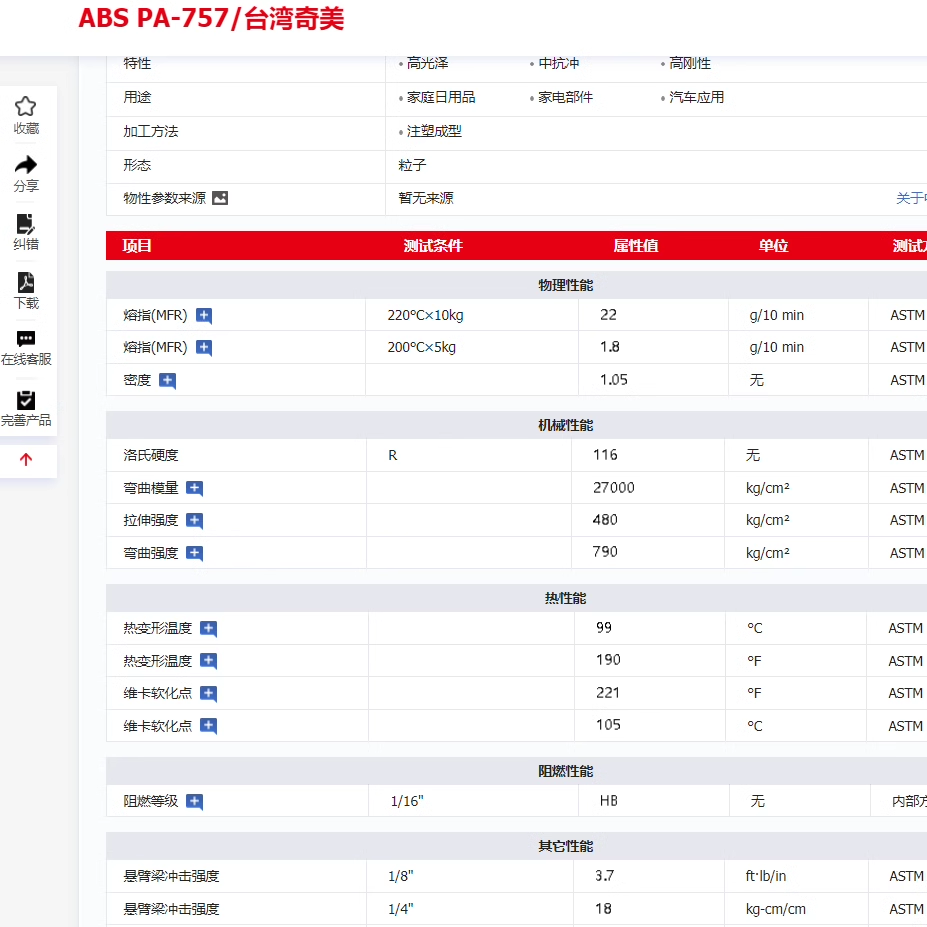Image resolution: width=927 pixels, height=927 pixels.
Task: Click the 完善产品 clipboard icon
Action: (25, 400)
